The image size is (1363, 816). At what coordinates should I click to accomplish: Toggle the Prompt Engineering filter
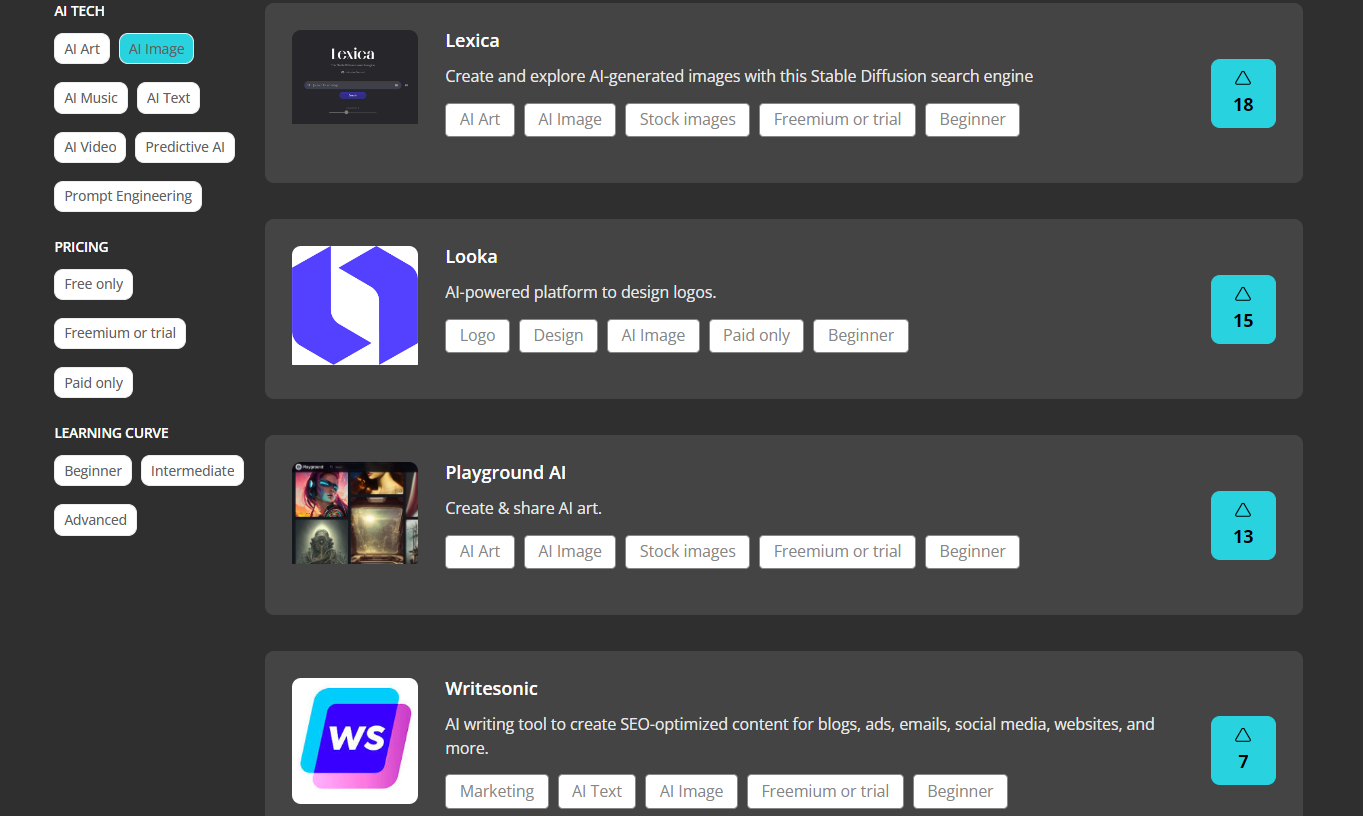(128, 196)
